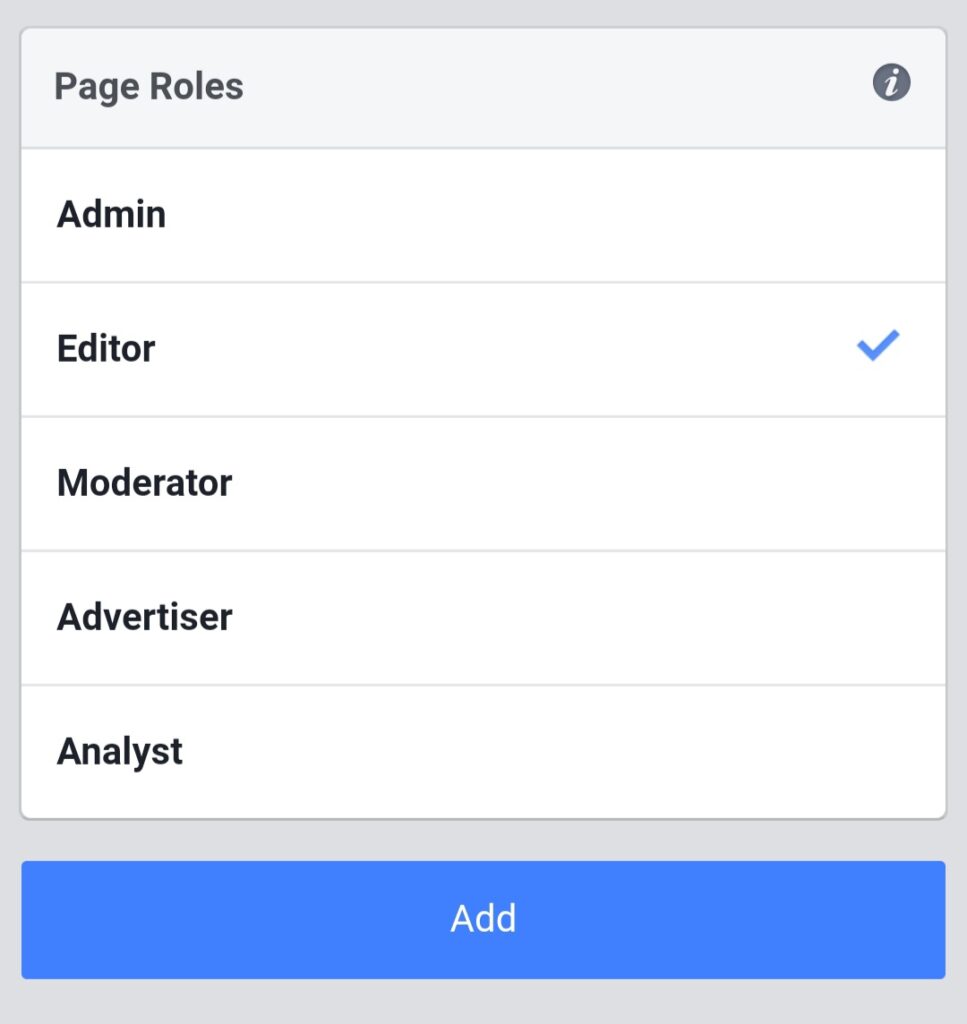967x1024 pixels.
Task: Pick the Advertiser role
Action: (x=483, y=618)
